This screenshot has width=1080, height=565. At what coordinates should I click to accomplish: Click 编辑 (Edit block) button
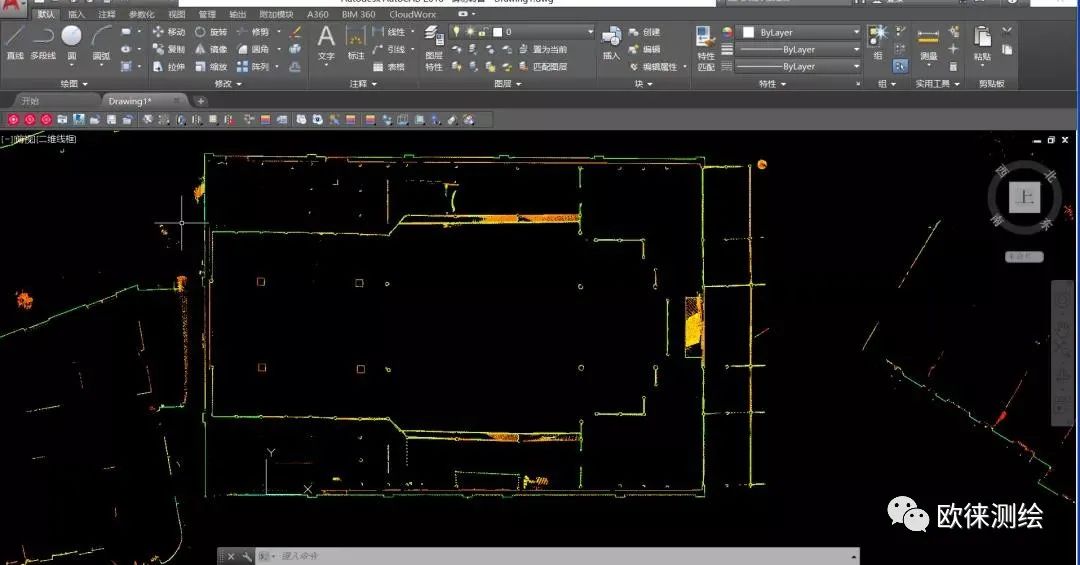coord(645,49)
